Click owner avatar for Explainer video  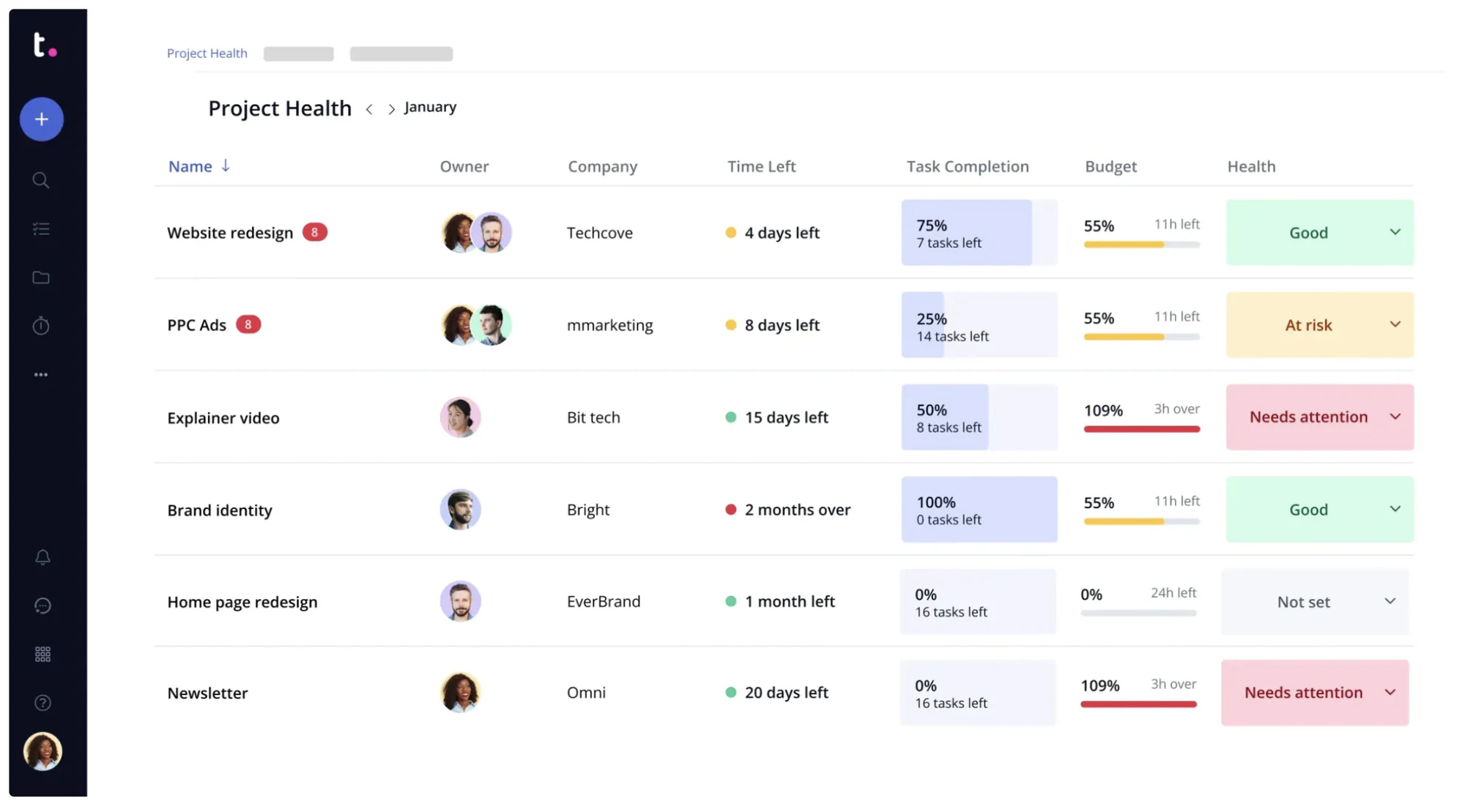click(x=460, y=417)
